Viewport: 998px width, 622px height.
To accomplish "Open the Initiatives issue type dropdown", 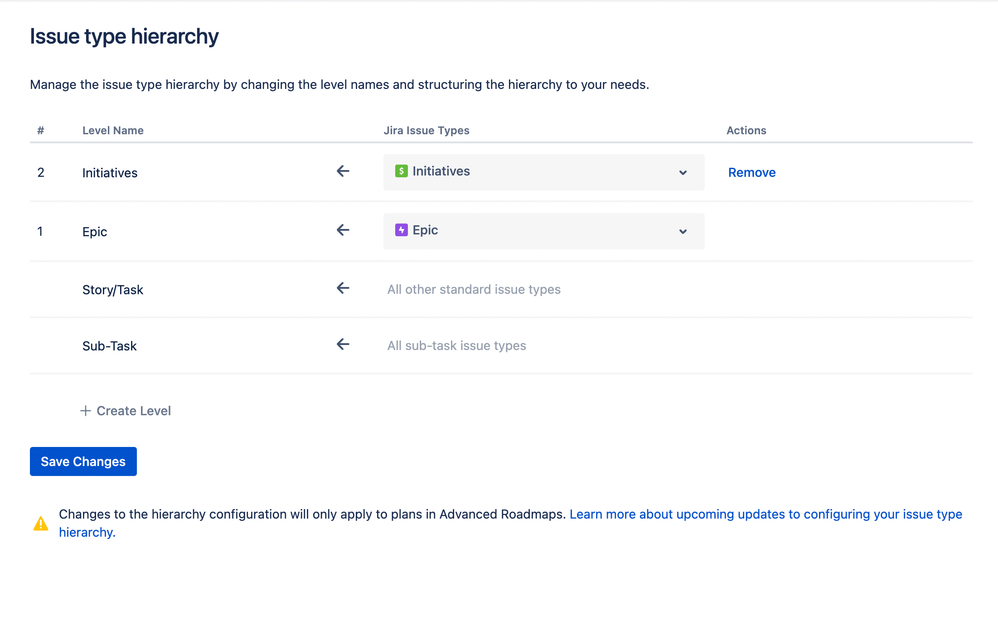I will tap(543, 172).
